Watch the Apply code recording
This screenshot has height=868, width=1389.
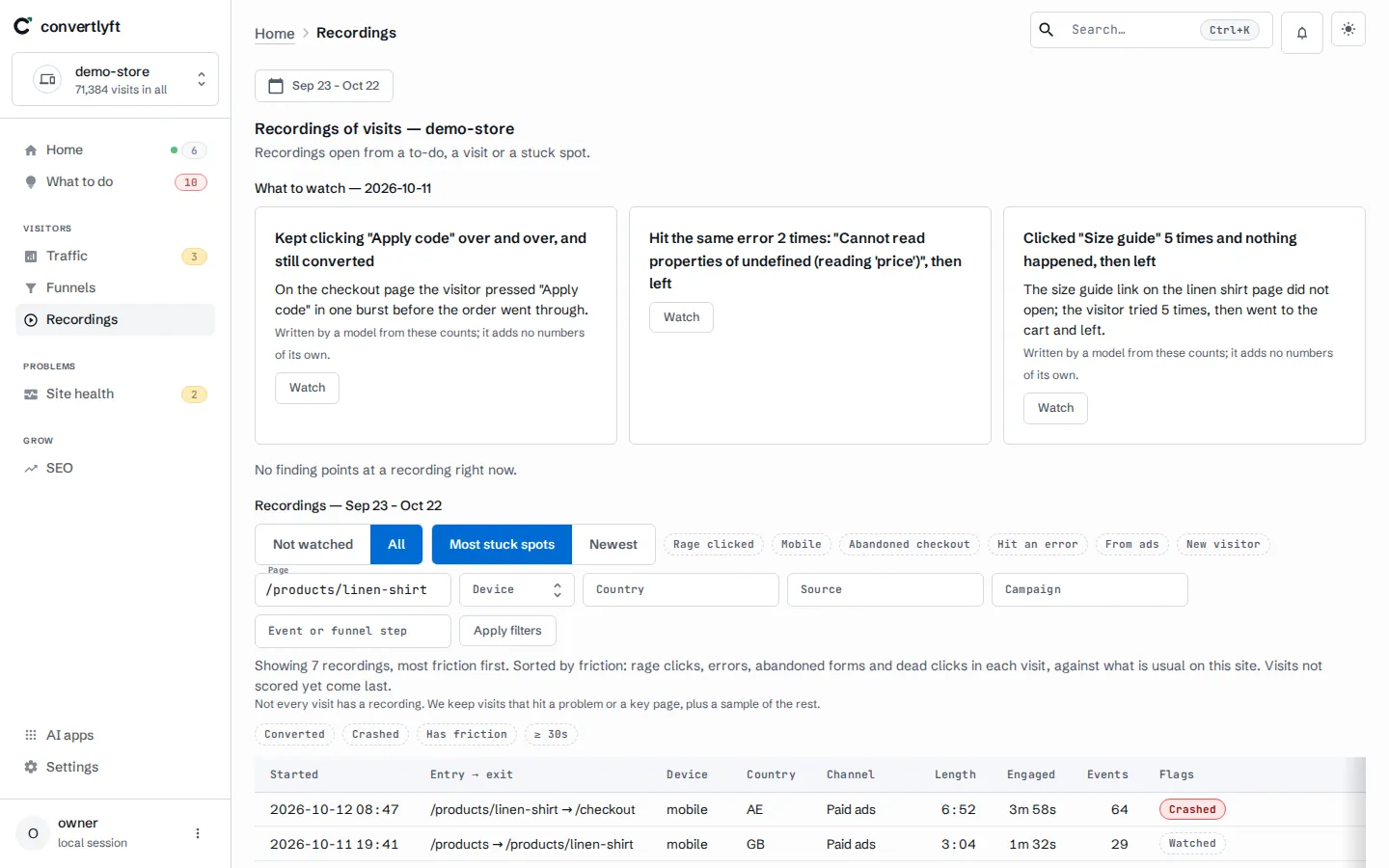tap(307, 388)
